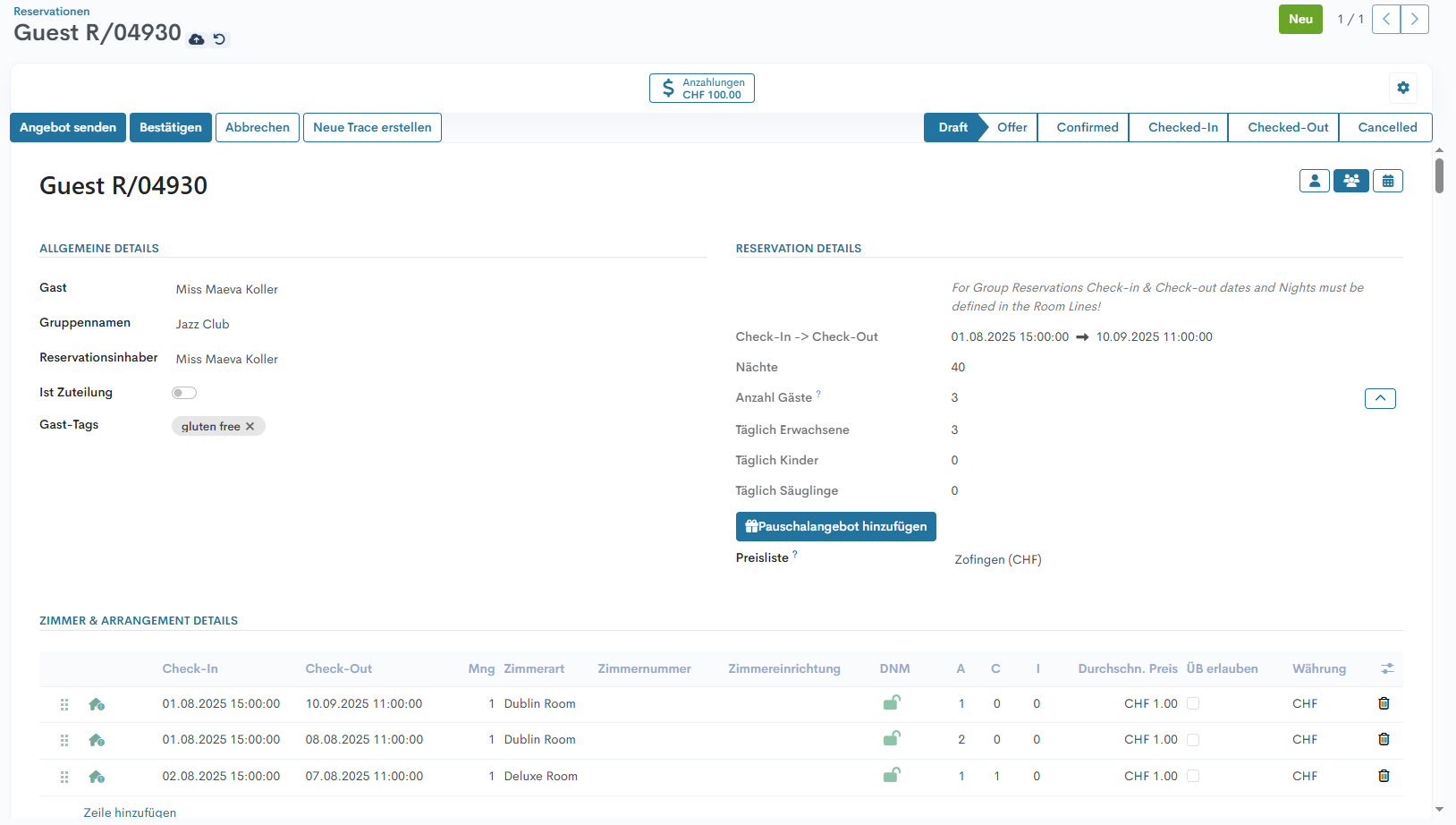Open the calendar view icon
Viewport: 1456px width, 825px height.
(x=1387, y=181)
